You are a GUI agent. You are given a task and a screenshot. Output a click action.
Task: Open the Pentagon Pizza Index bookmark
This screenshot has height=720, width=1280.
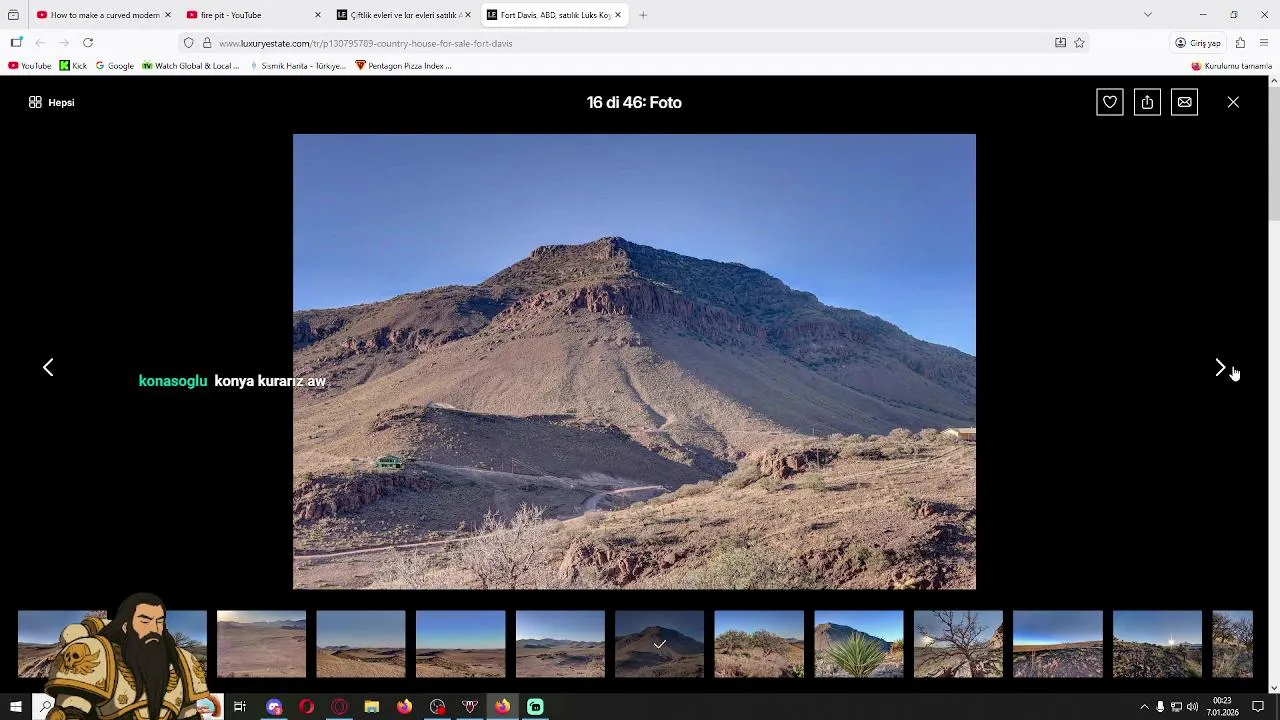pyautogui.click(x=404, y=66)
